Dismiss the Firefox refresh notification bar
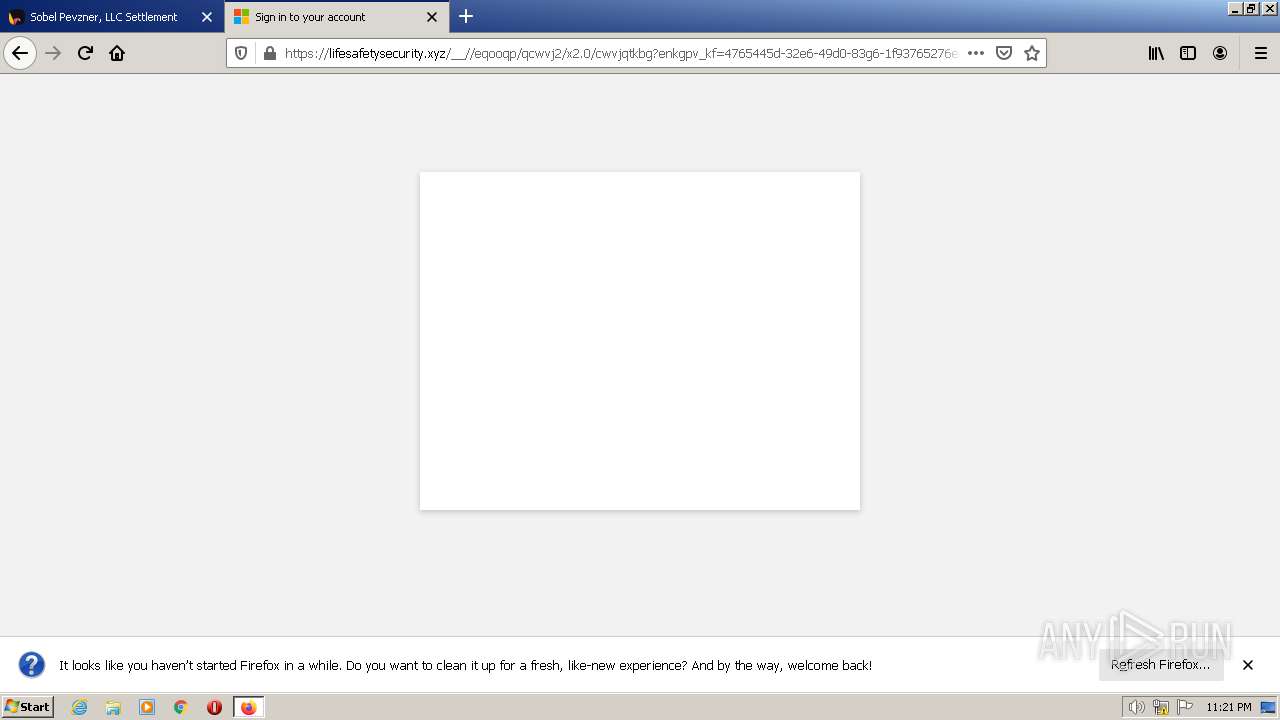This screenshot has width=1280, height=720. [1248, 665]
